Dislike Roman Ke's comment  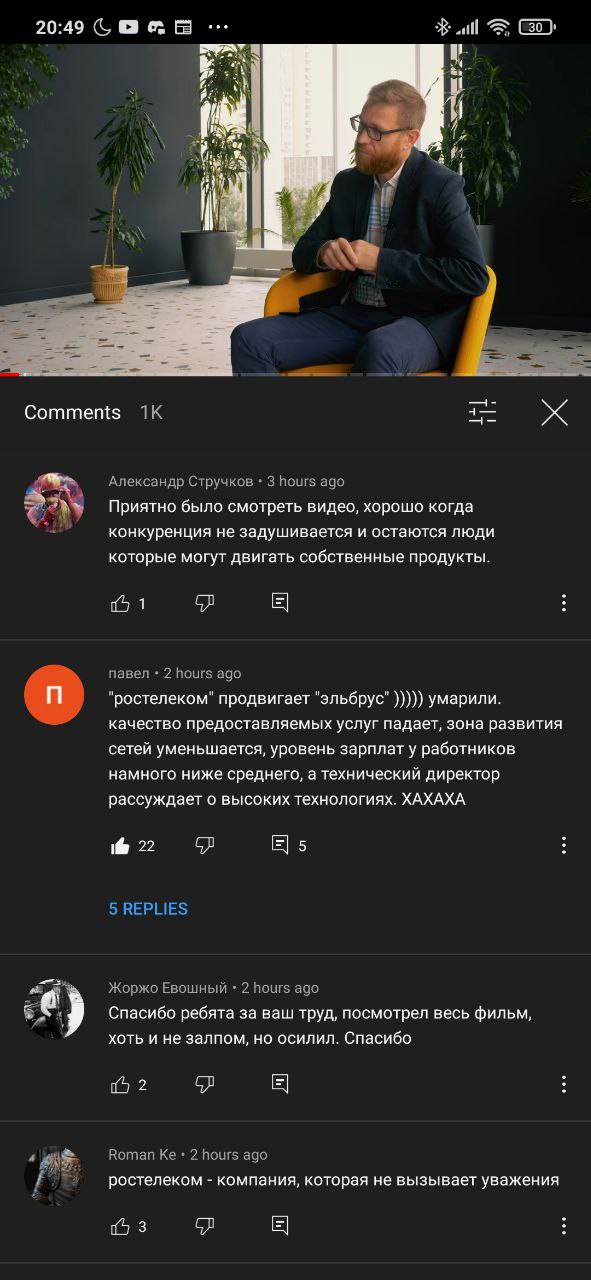205,1226
